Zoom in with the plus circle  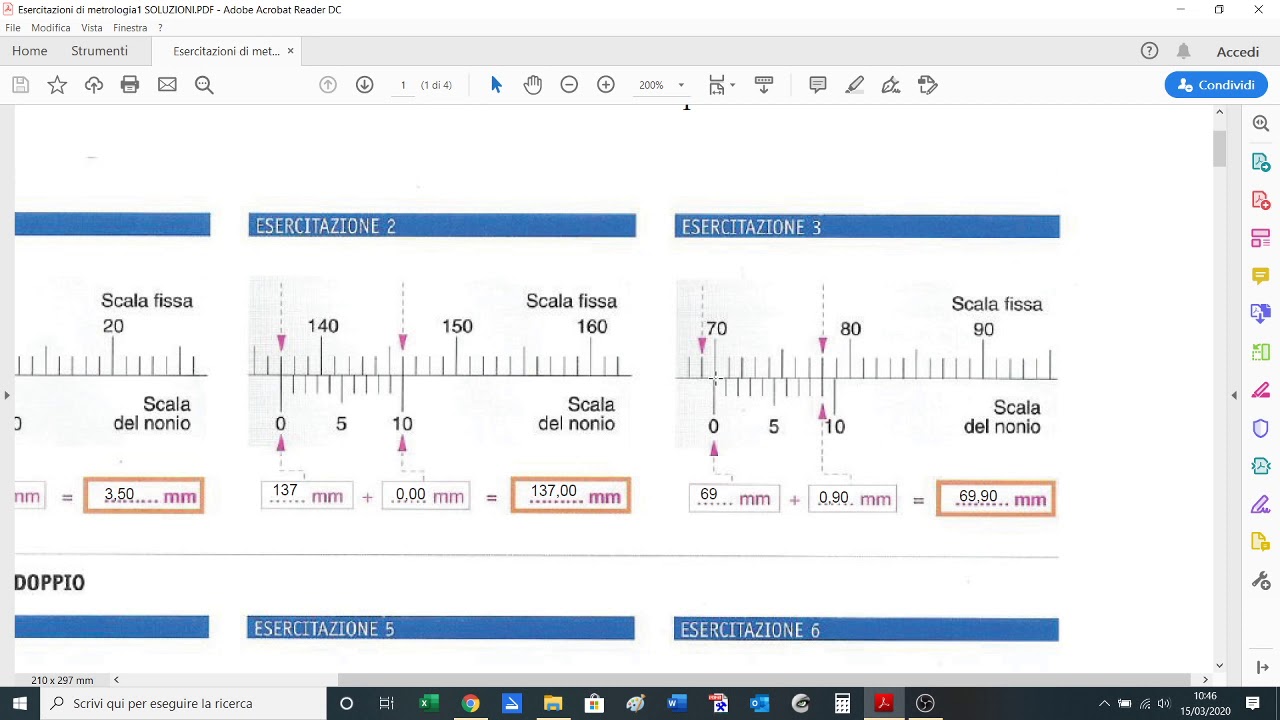click(x=606, y=85)
